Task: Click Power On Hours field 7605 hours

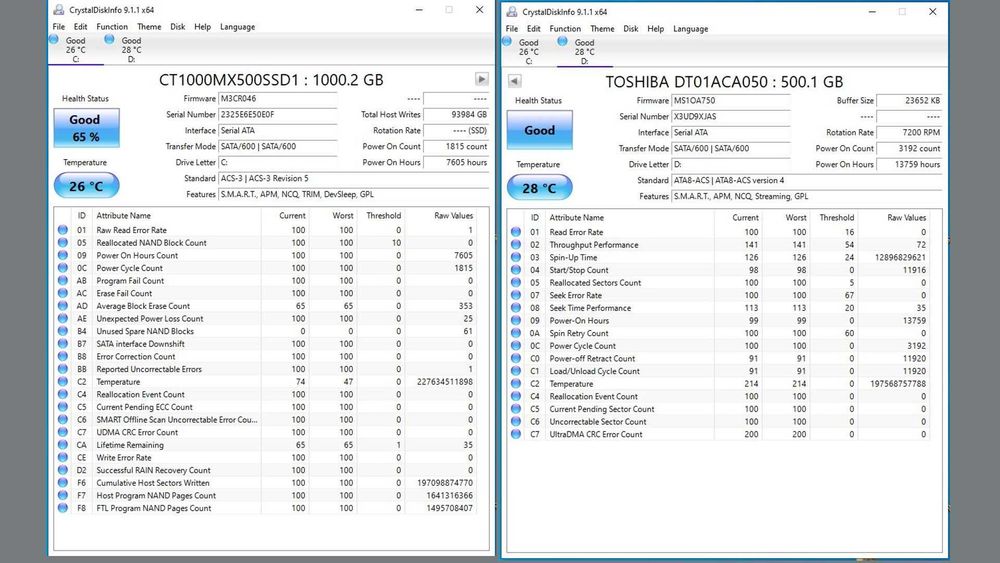Action: (x=456, y=163)
